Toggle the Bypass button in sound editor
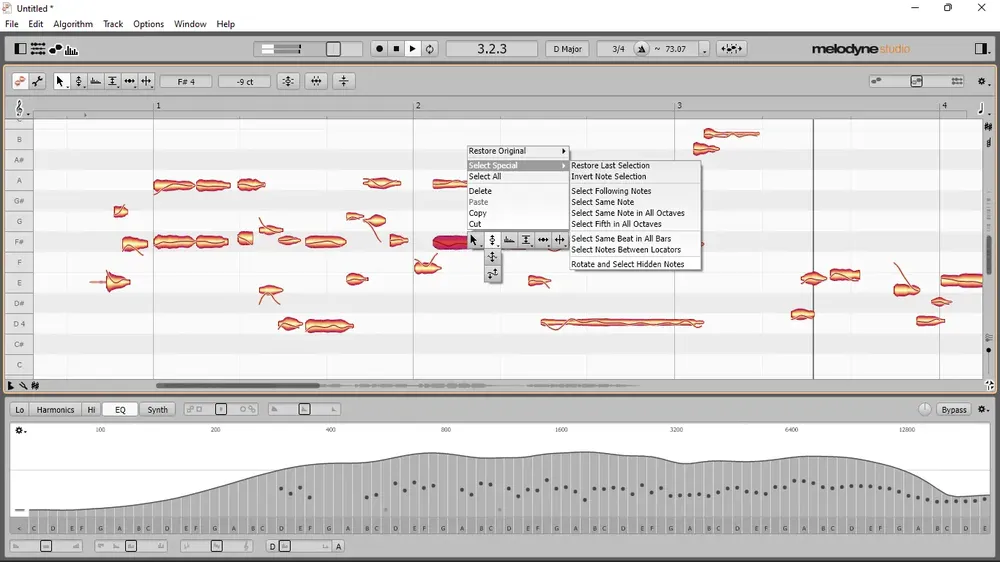Viewport: 1000px width, 562px height. coord(953,410)
